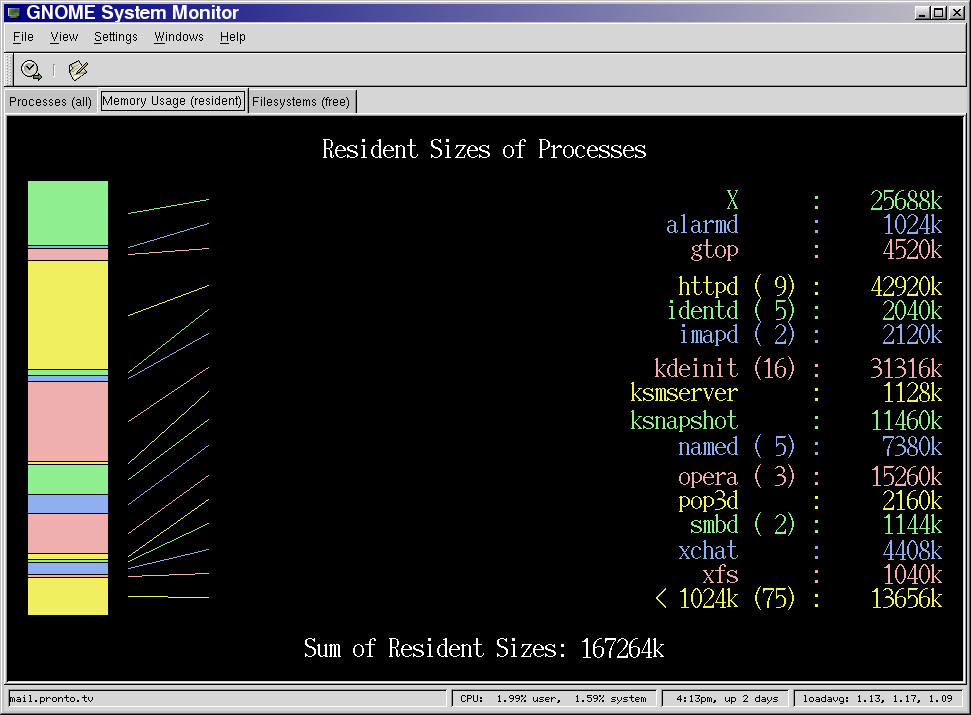
Task: Click the preferences notepad toolbar icon
Action: 78,70
